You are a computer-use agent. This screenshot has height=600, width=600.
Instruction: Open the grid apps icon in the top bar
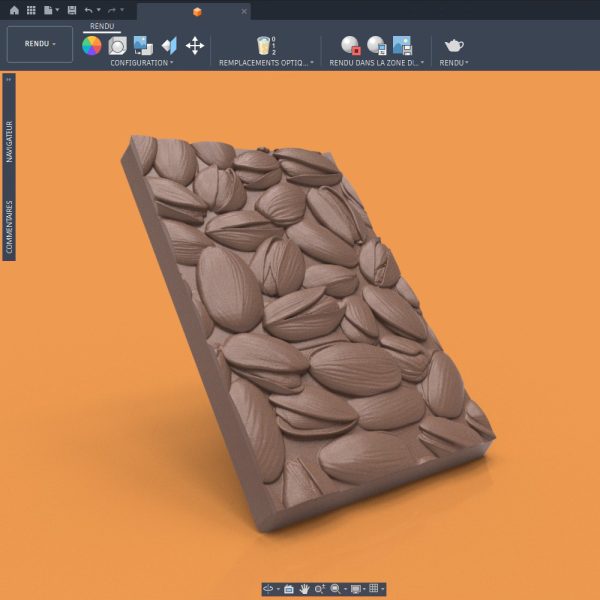[31, 10]
